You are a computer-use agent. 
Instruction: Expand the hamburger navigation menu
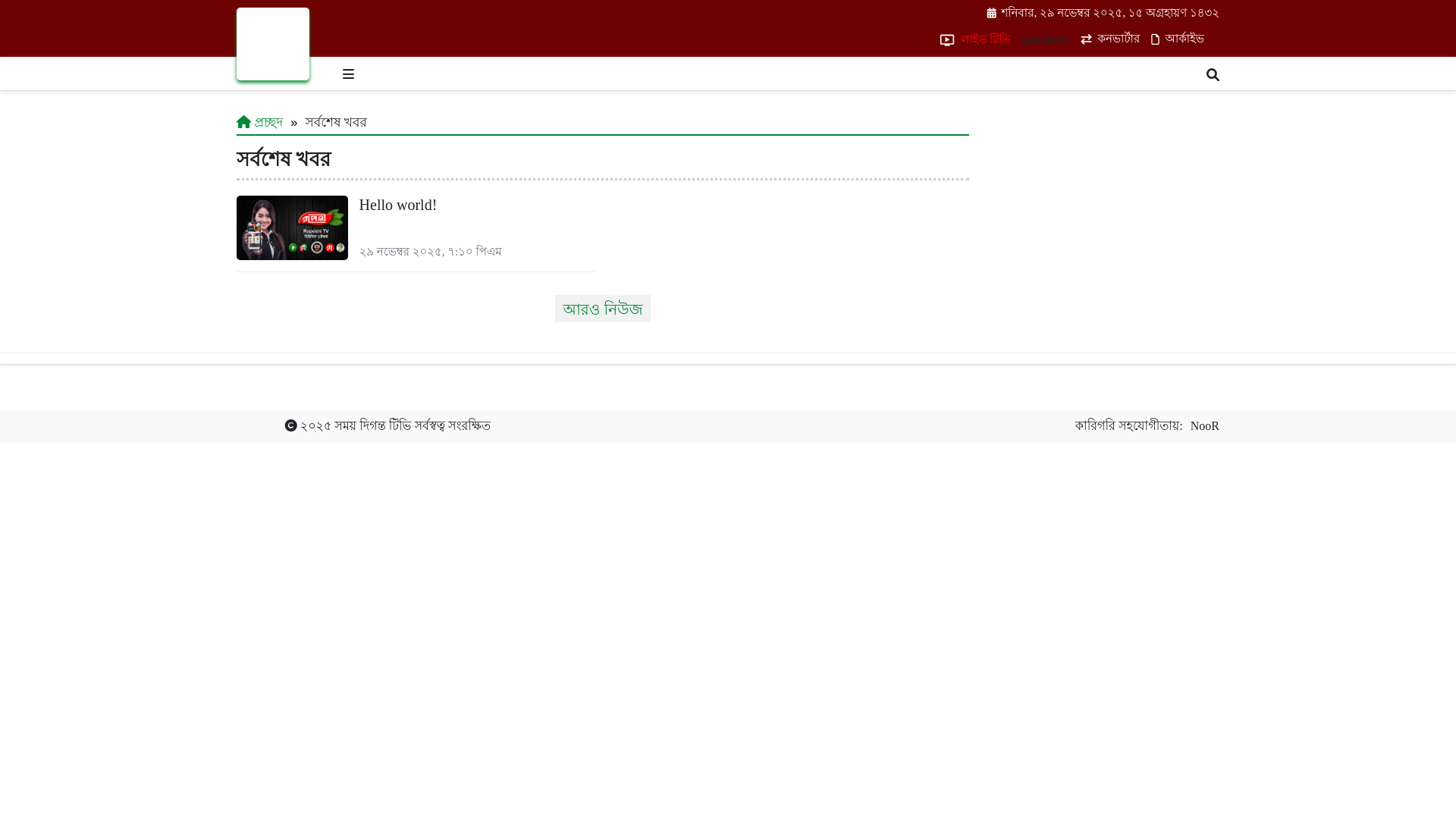pos(348,74)
